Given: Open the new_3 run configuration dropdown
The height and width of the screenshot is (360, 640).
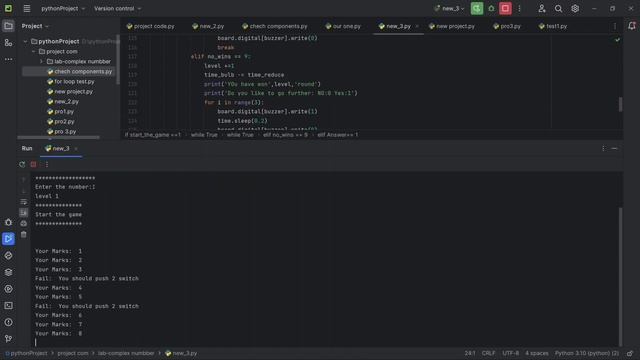Looking at the screenshot, I should coord(449,9).
